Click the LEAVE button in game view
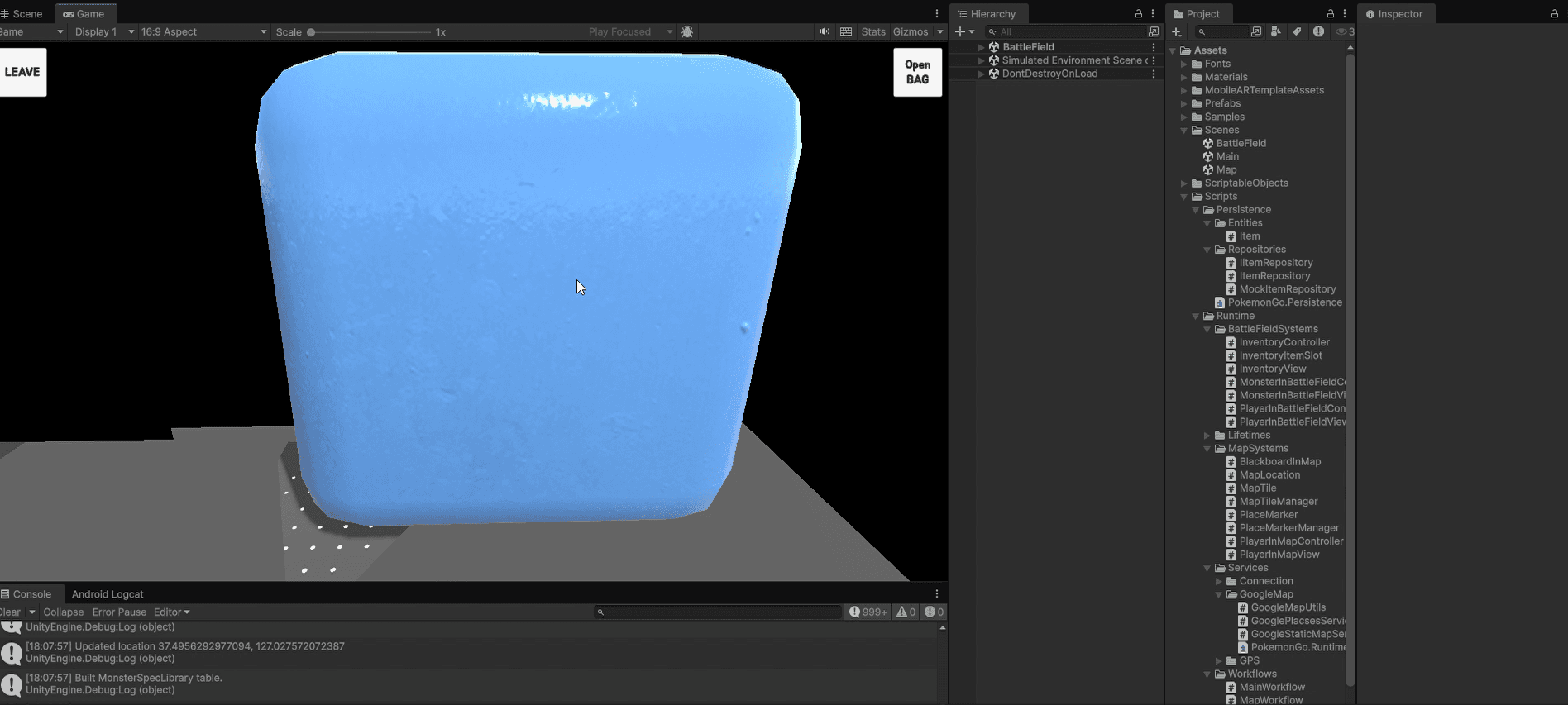Viewport: 1568px width, 705px height. 22,72
